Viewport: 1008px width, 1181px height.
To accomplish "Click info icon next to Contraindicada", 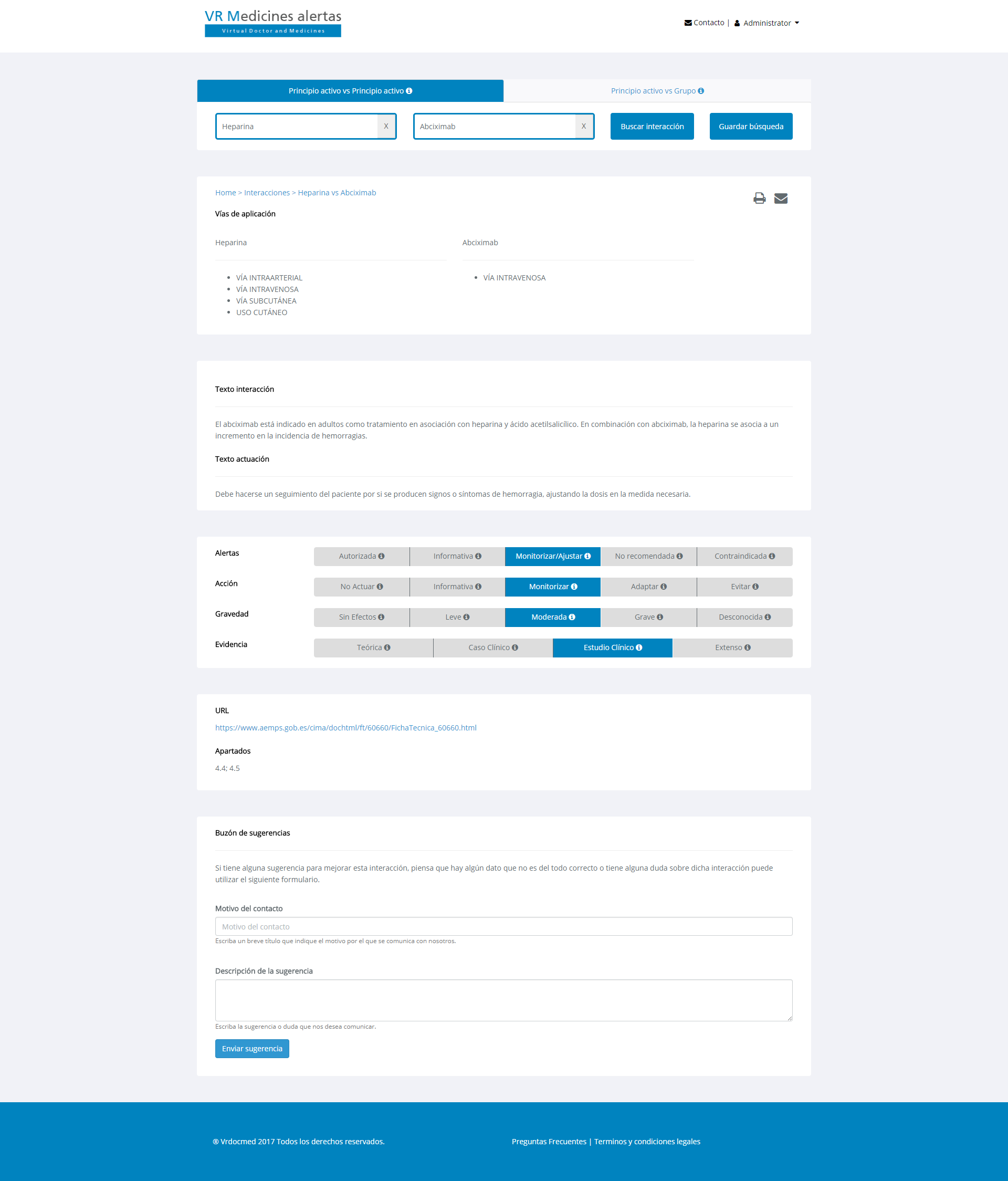I will 772,556.
